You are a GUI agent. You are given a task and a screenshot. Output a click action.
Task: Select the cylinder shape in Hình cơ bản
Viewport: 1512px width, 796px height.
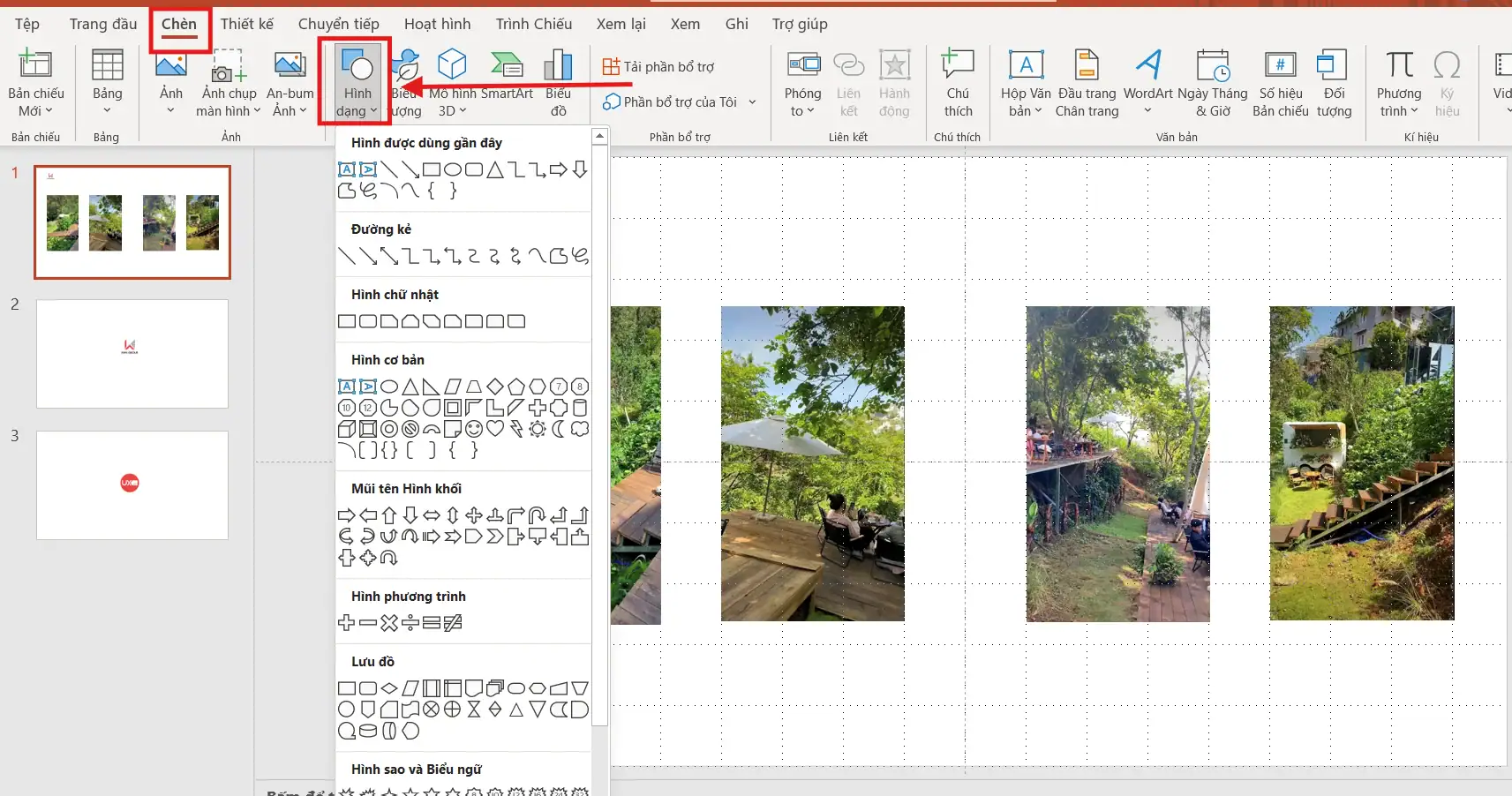coord(580,408)
